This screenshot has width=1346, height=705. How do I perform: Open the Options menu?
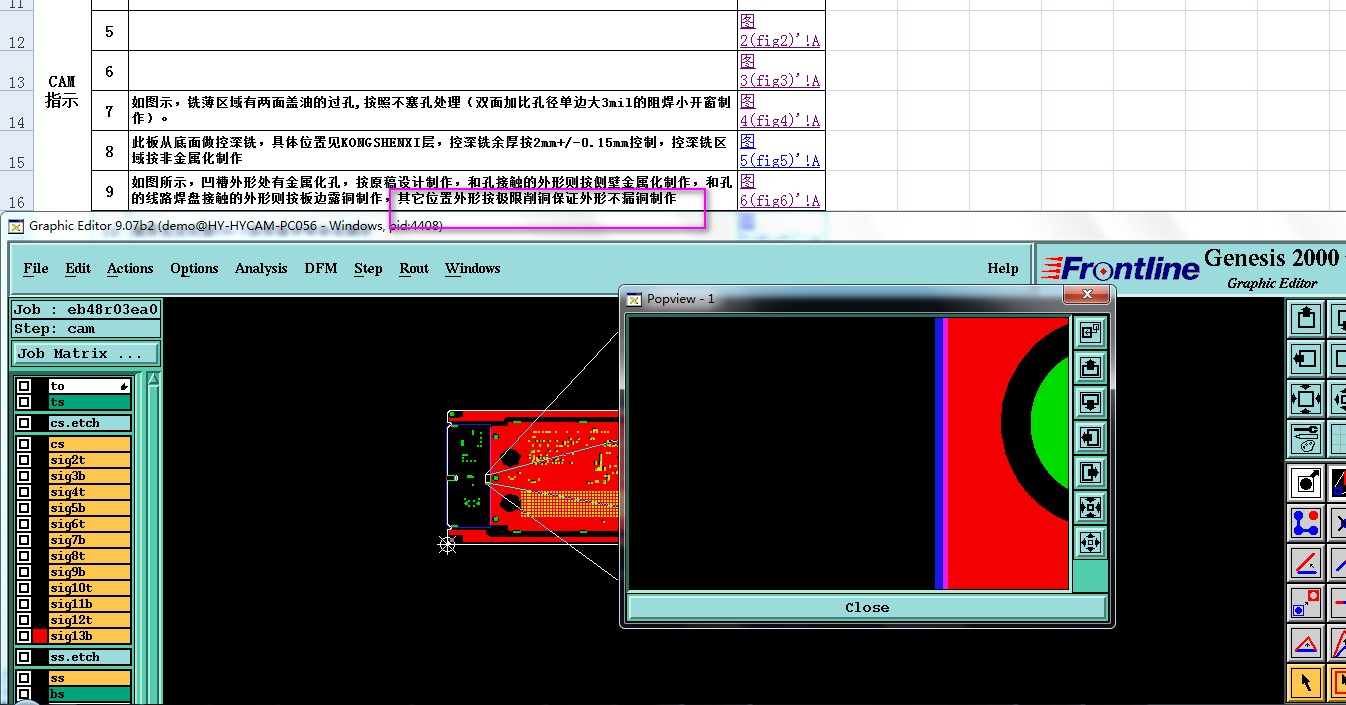point(194,268)
